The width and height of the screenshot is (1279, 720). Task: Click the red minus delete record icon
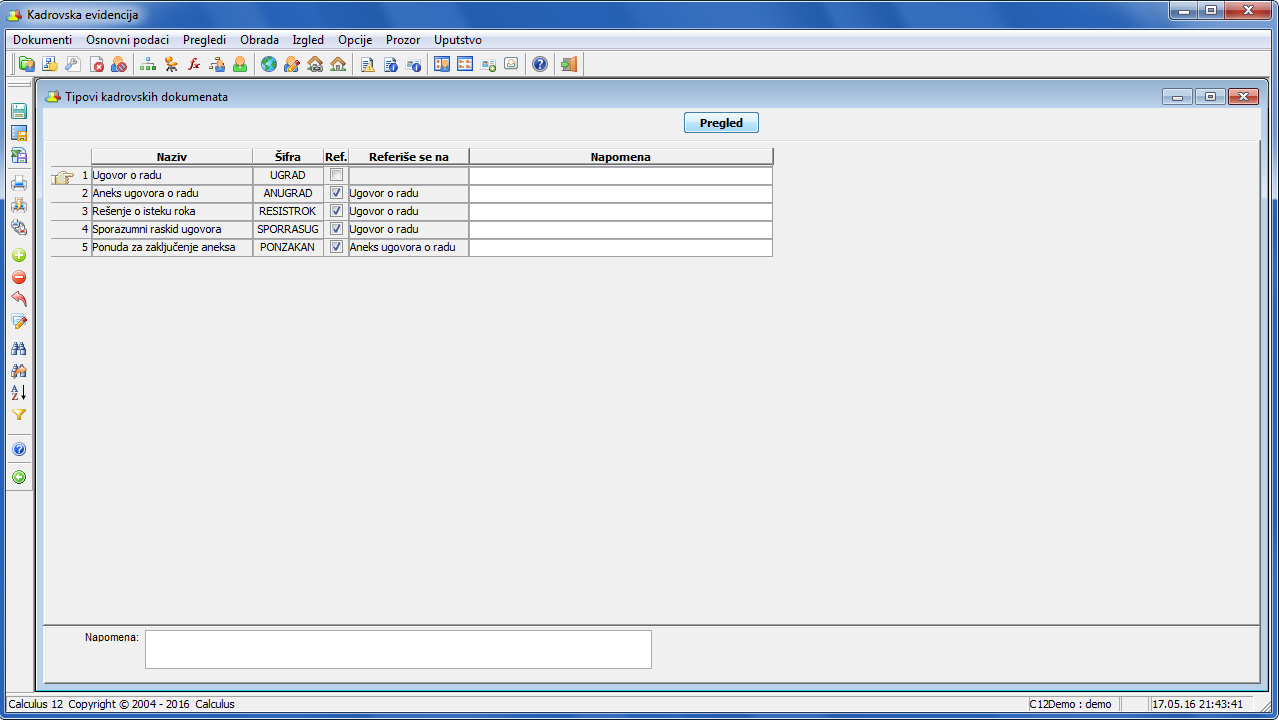coord(18,278)
